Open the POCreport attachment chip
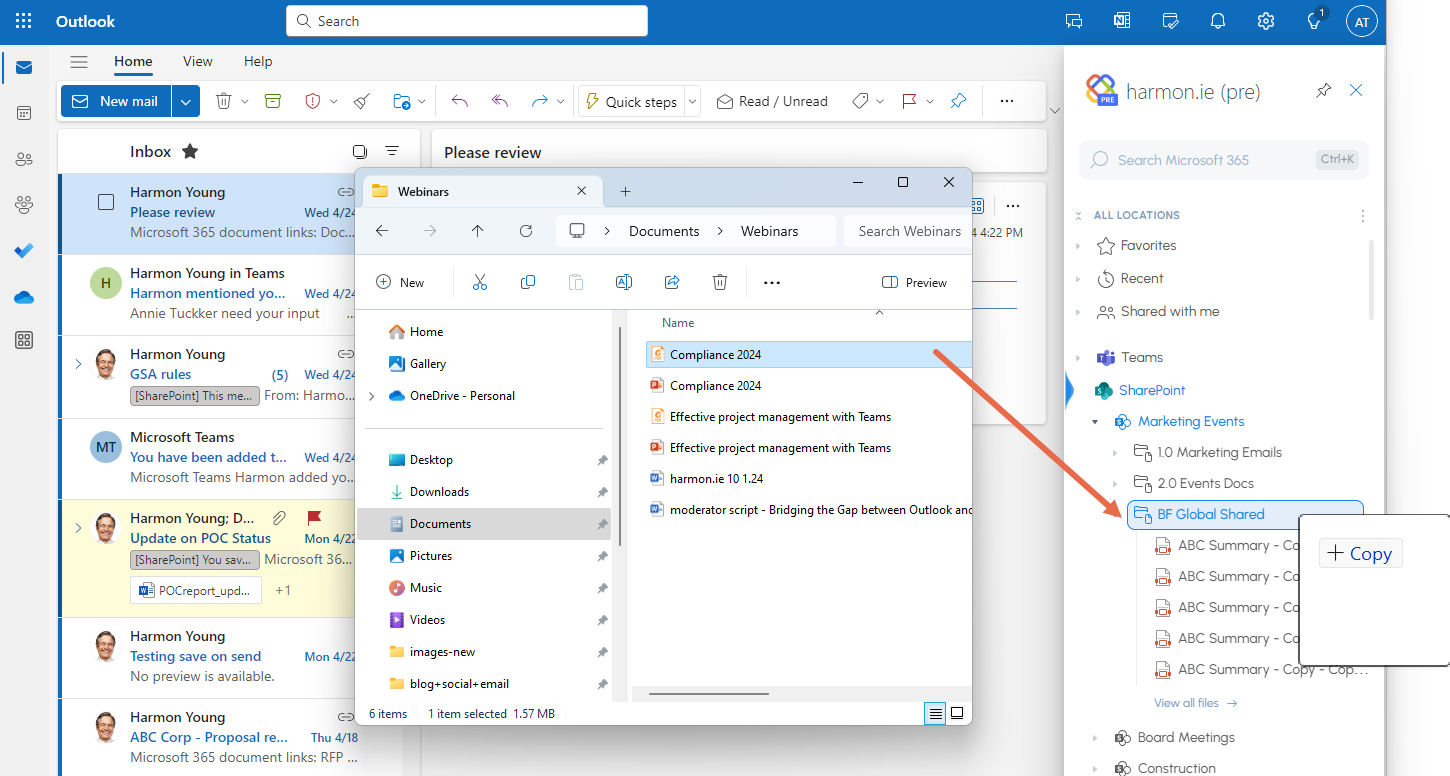The width and height of the screenshot is (1450, 776). tap(196, 590)
